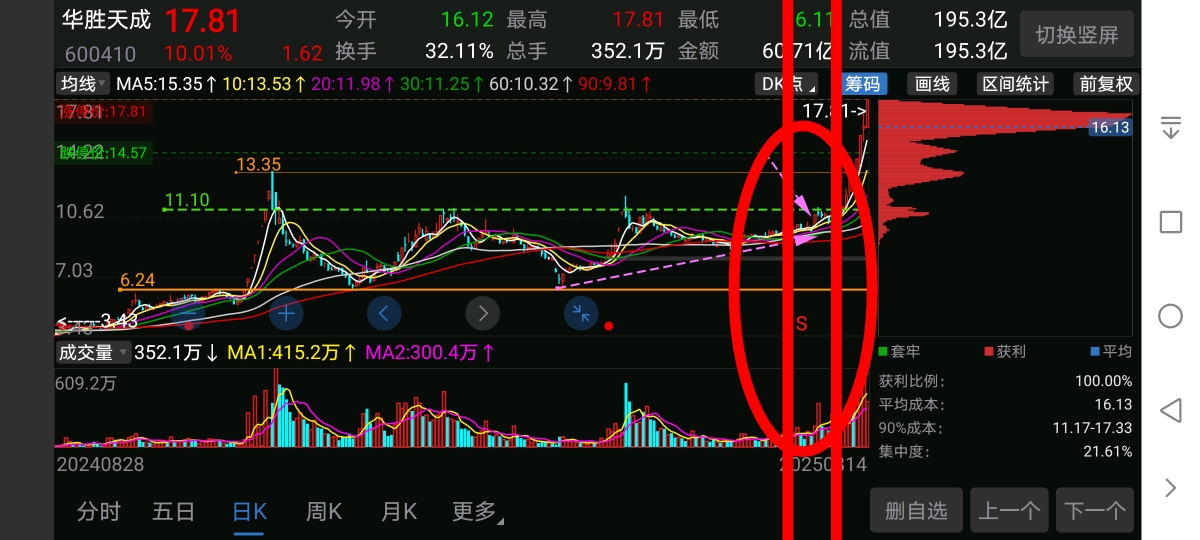
Task: Switch to the 周K tab
Action: tap(324, 512)
